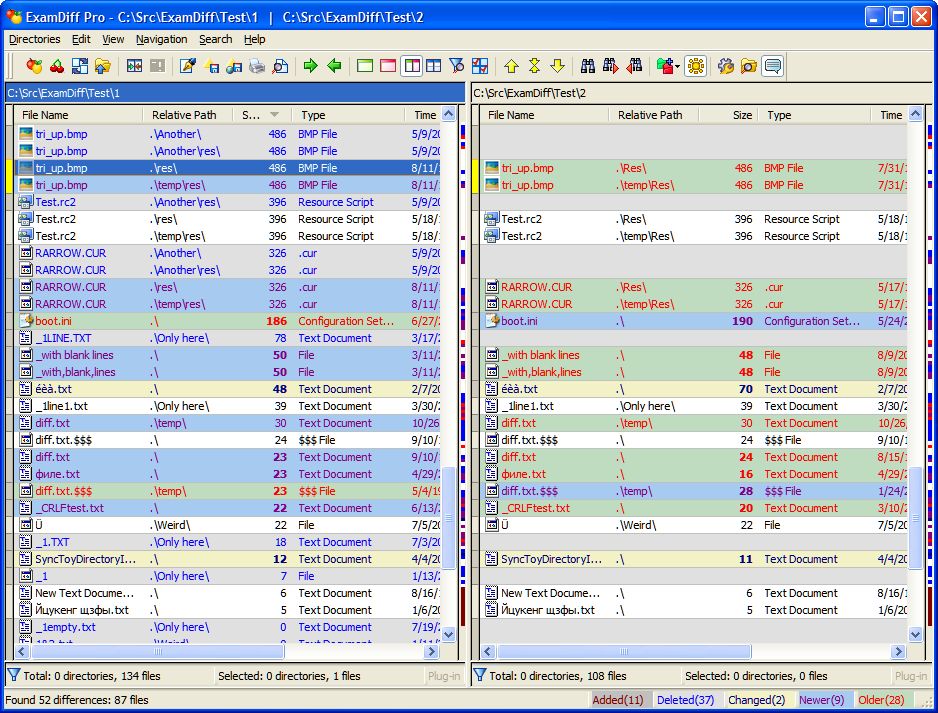Screen dimensions: 938x713
Task: Click the Older(28) legend in status bar
Action: pos(882,700)
